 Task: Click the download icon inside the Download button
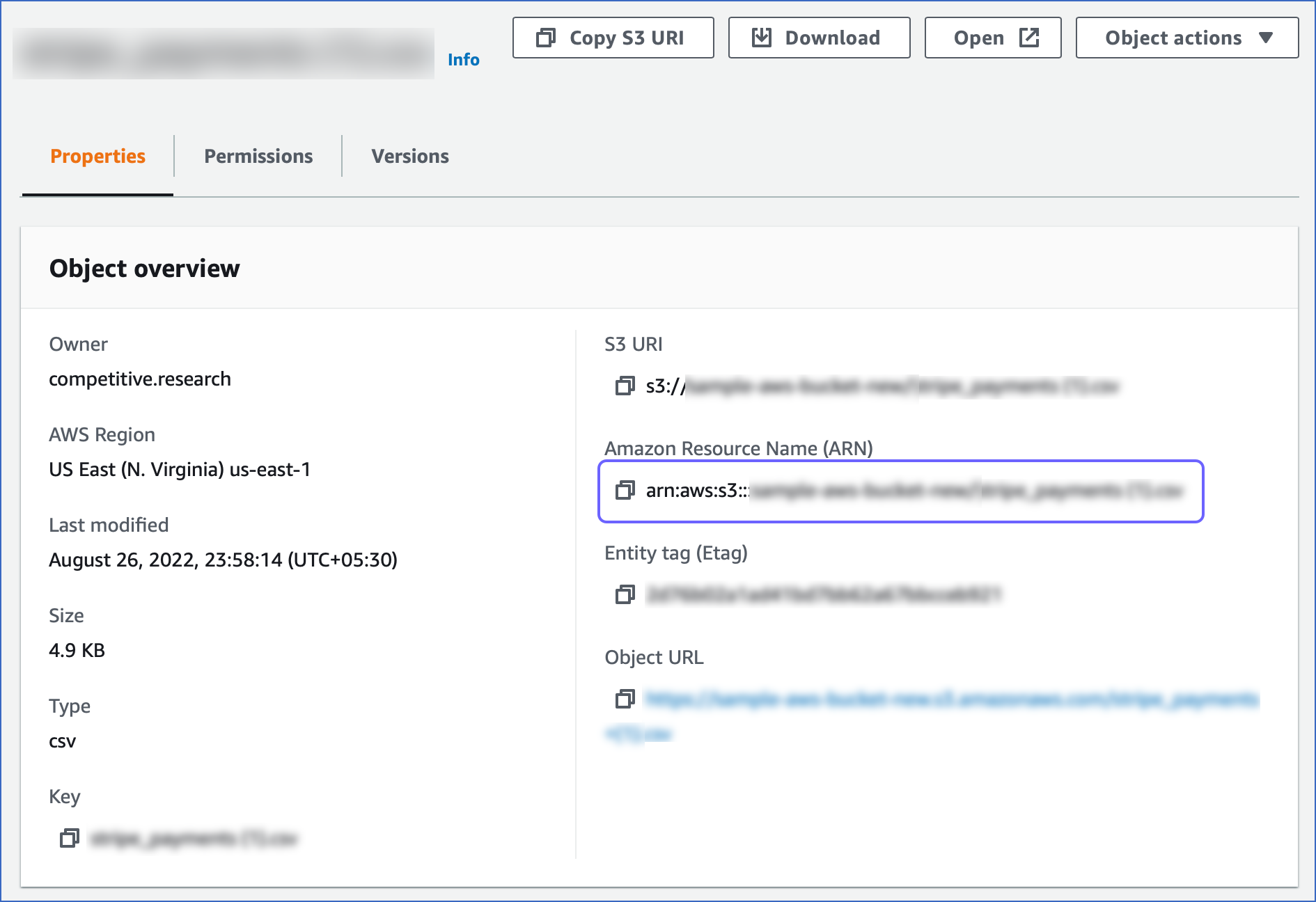[x=762, y=38]
